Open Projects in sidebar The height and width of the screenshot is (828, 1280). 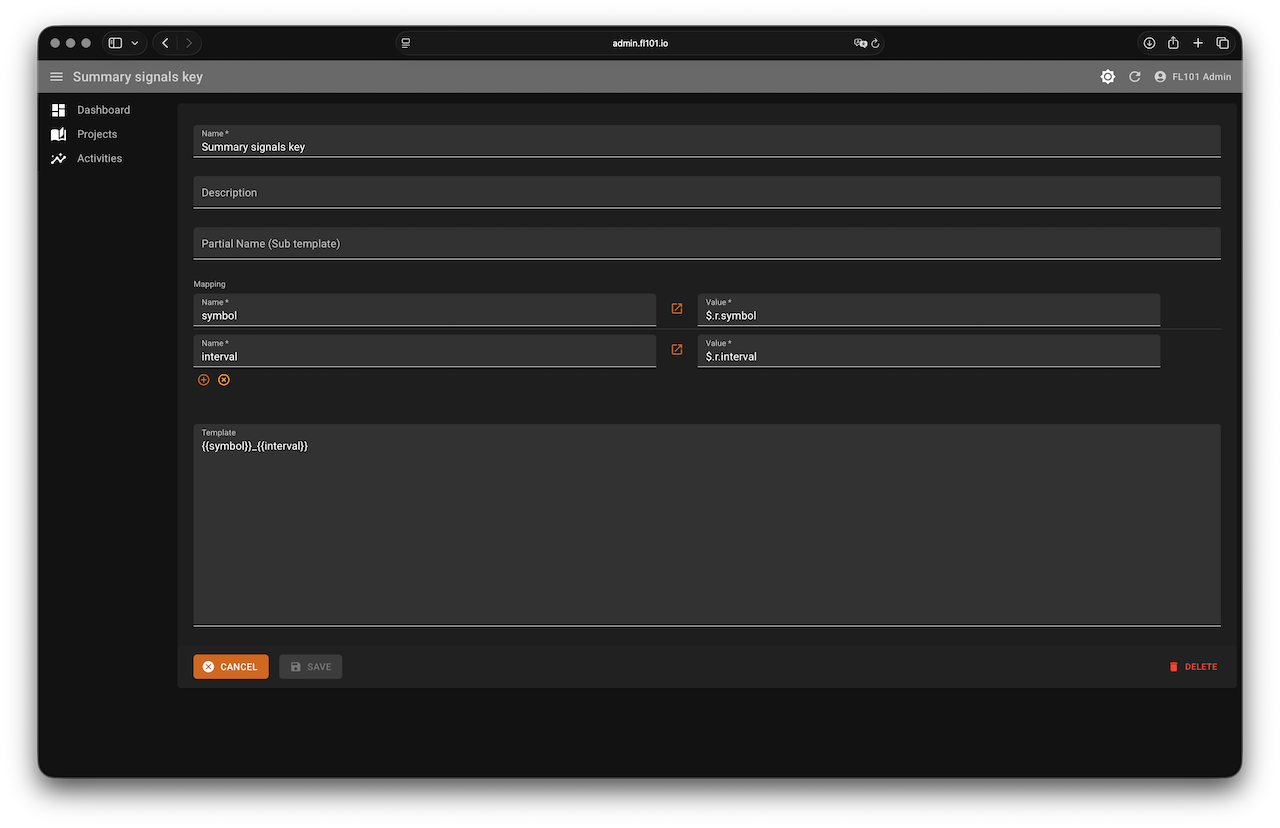pos(97,134)
